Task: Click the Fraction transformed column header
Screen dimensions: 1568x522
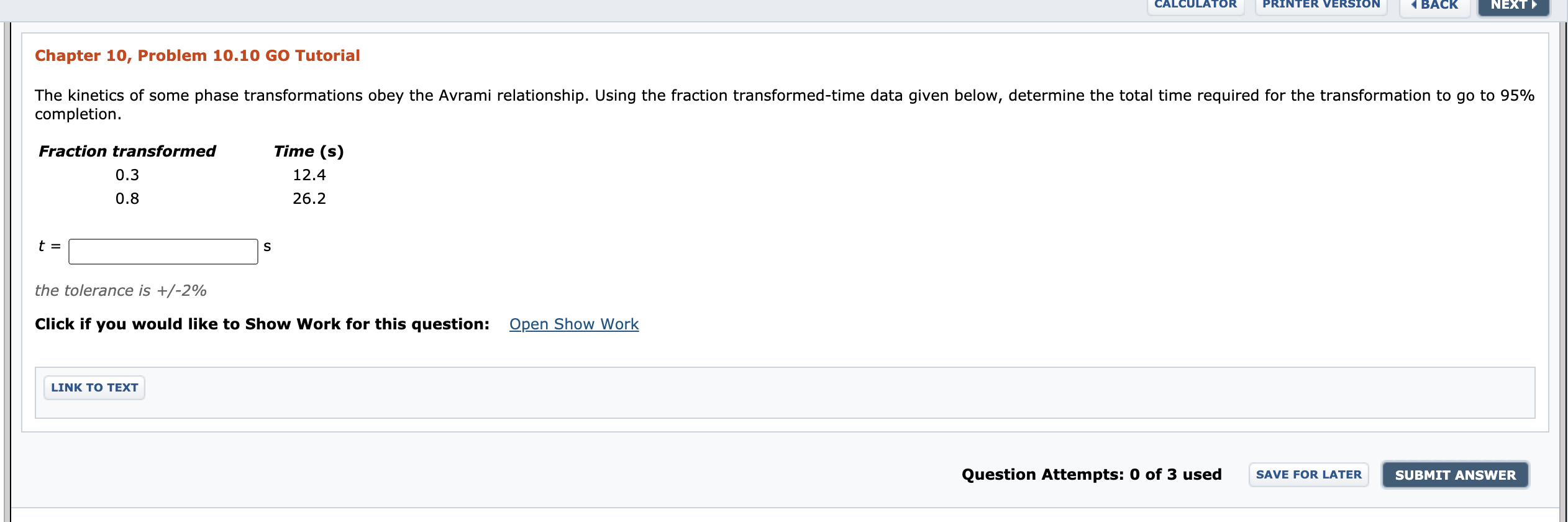Action: click(x=127, y=152)
